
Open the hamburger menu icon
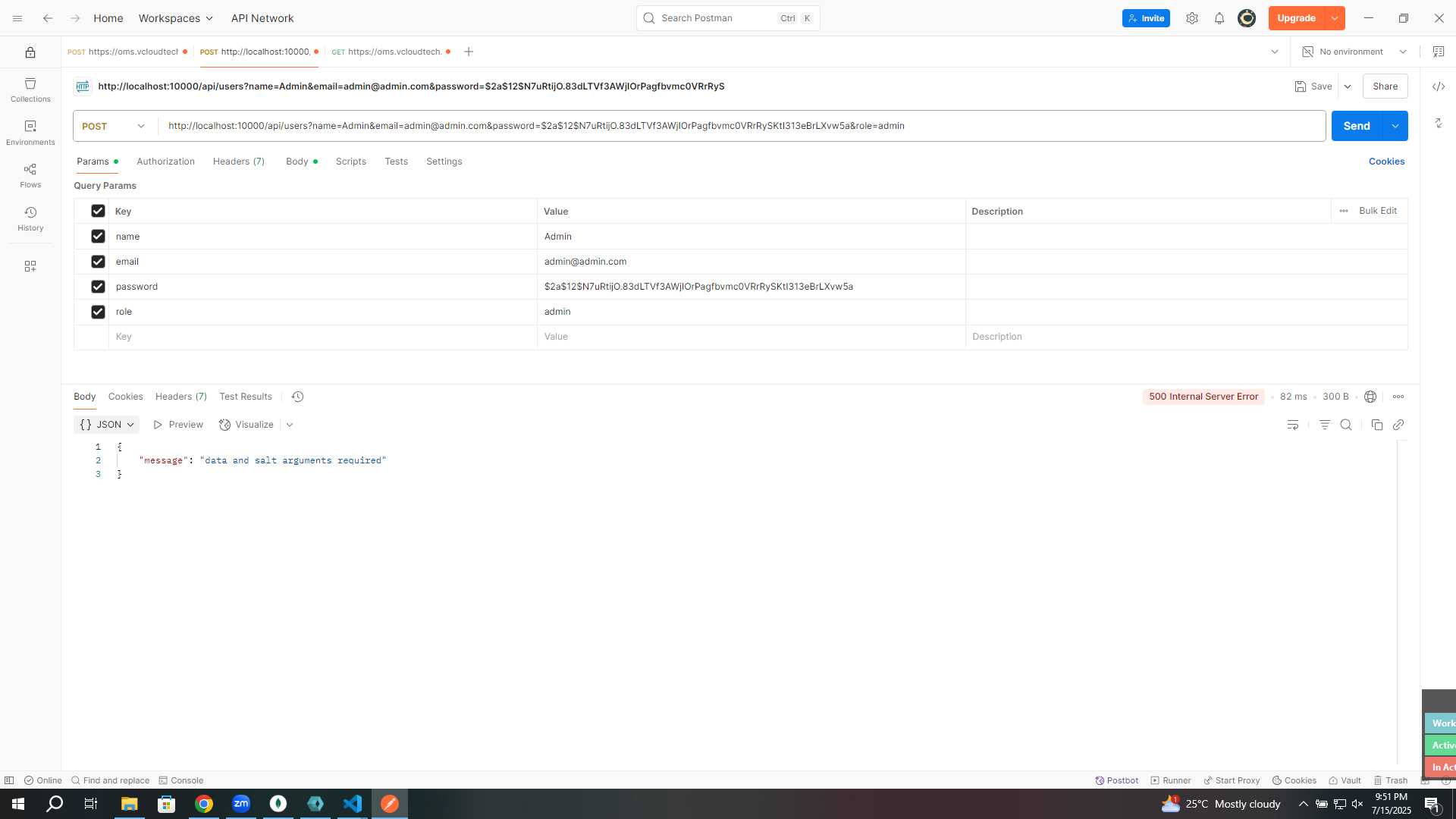tap(17, 18)
